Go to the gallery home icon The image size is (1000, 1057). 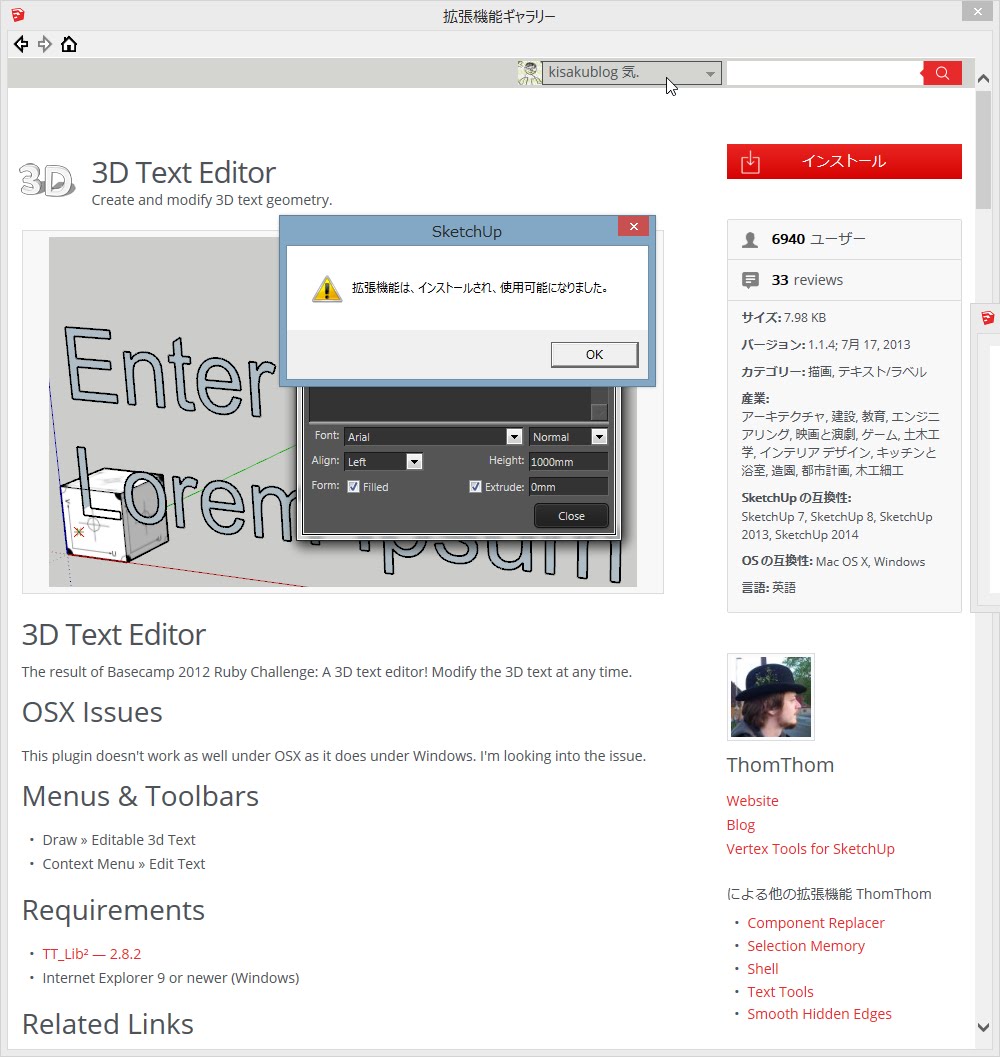(x=69, y=44)
